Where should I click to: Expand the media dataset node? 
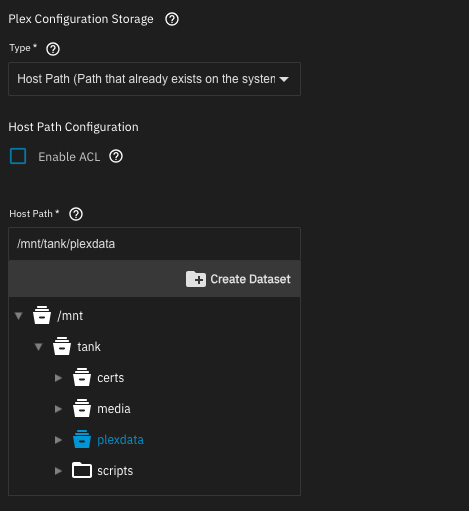coord(58,409)
